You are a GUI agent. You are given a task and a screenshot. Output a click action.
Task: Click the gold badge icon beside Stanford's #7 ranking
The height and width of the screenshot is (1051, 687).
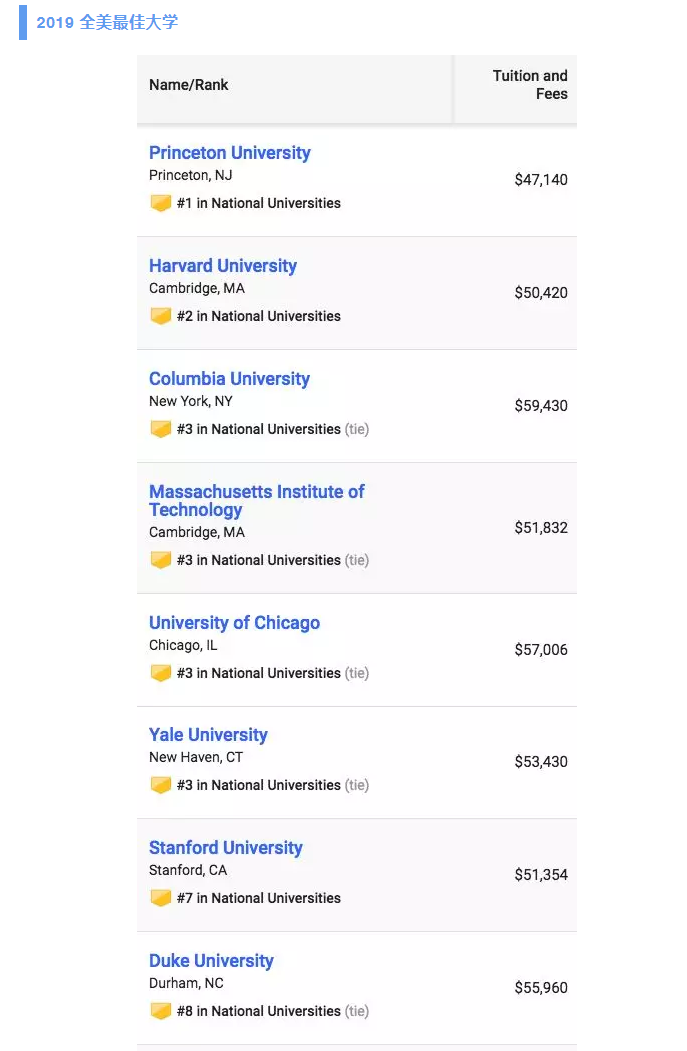(161, 898)
